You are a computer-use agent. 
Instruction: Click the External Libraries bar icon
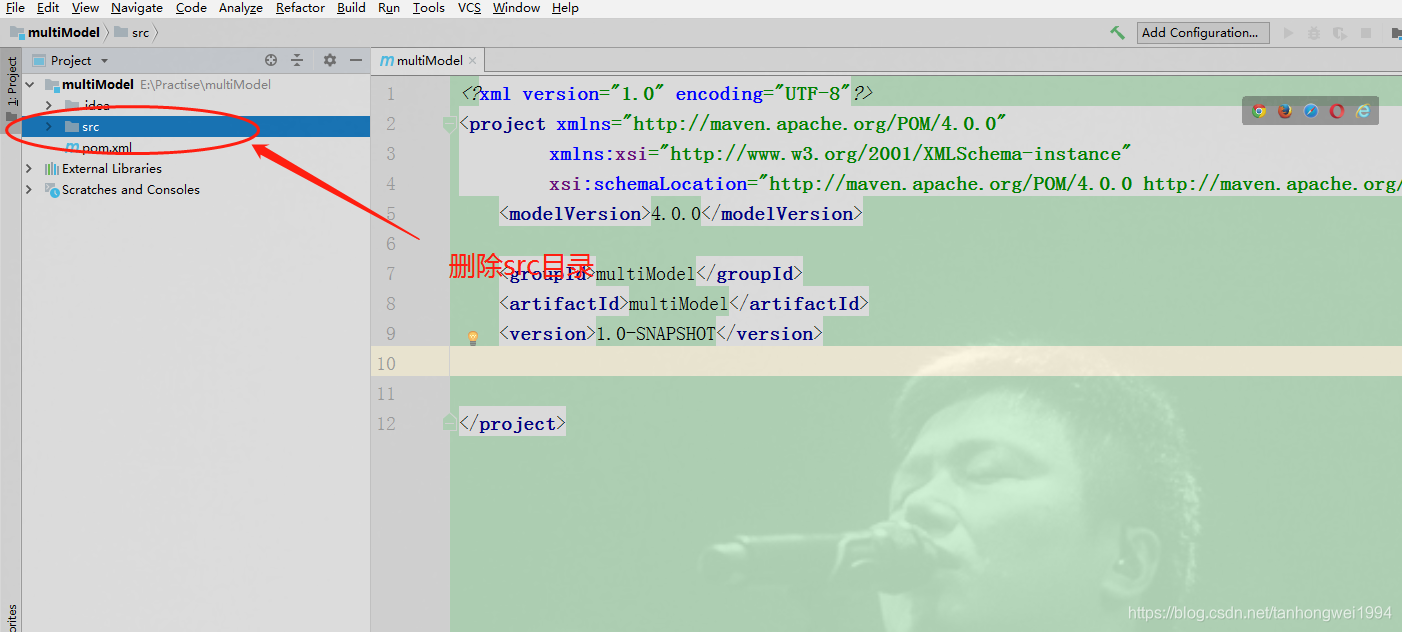pos(53,169)
